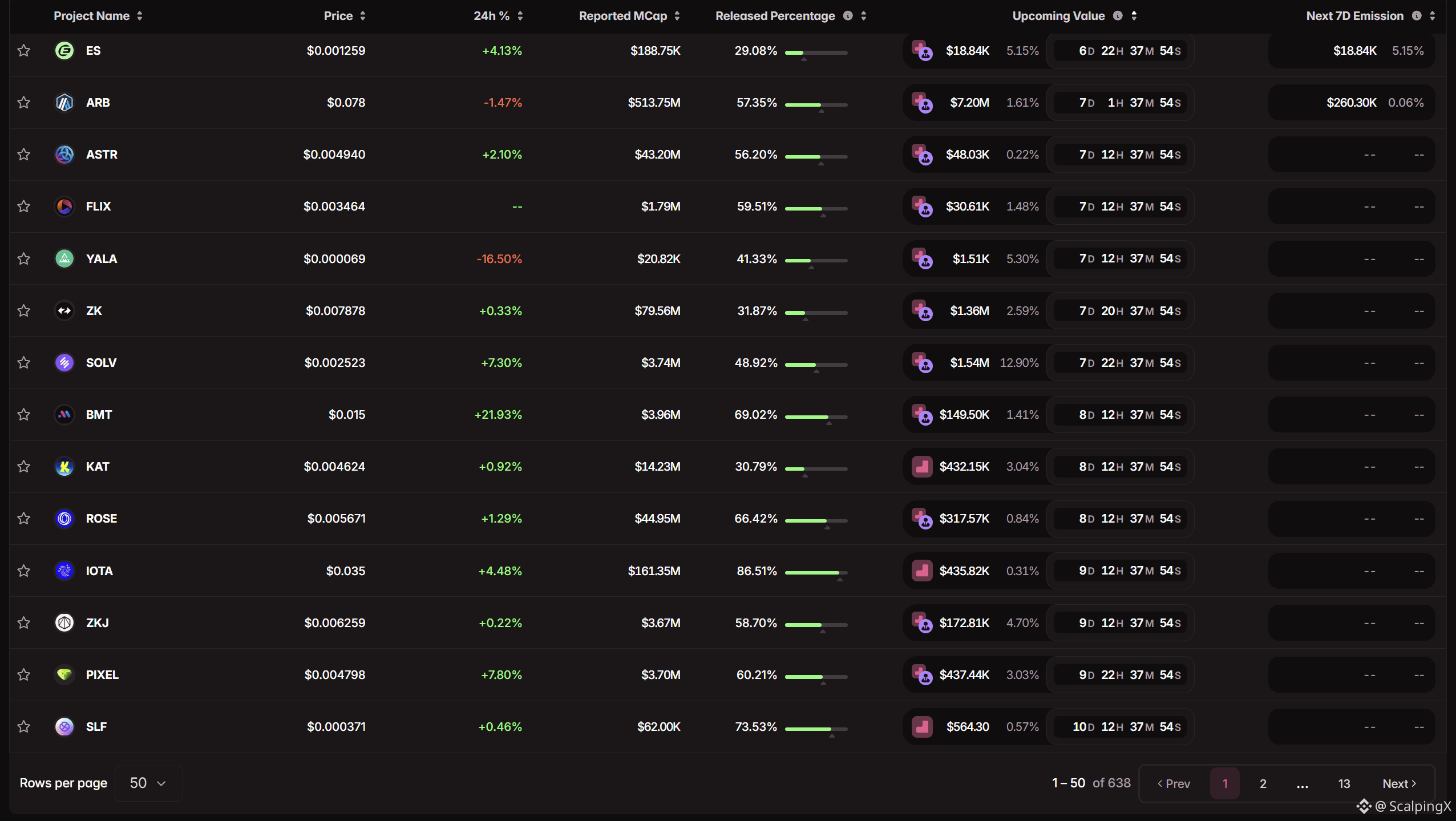
Task: Click the IOTA released percentage progress bar
Action: pos(816,573)
